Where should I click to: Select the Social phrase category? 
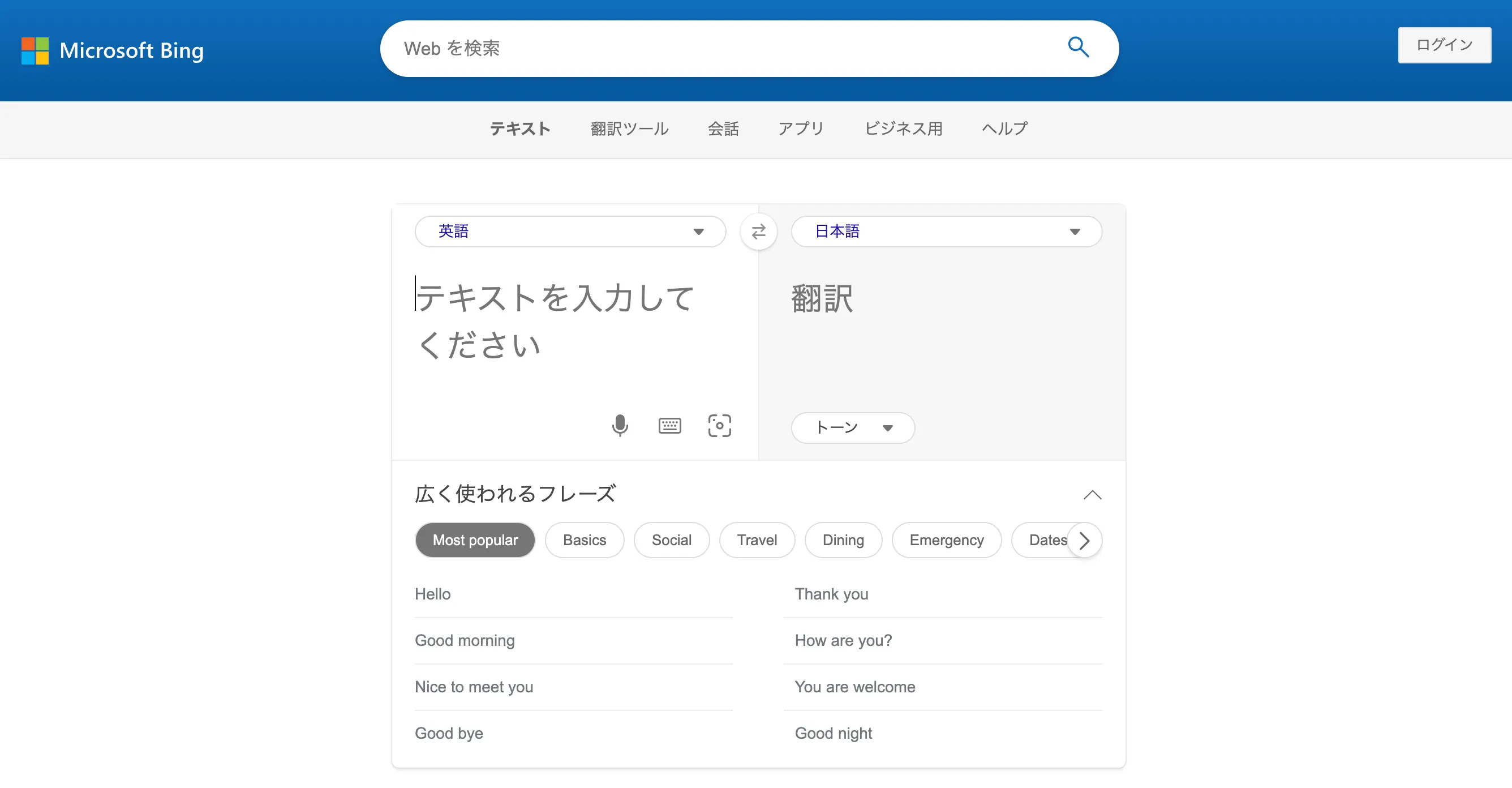pos(672,540)
